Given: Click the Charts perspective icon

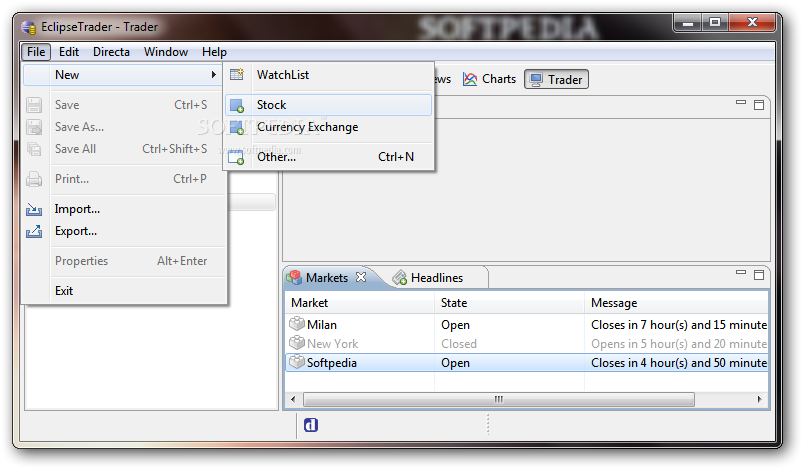Looking at the screenshot, I should 470,79.
